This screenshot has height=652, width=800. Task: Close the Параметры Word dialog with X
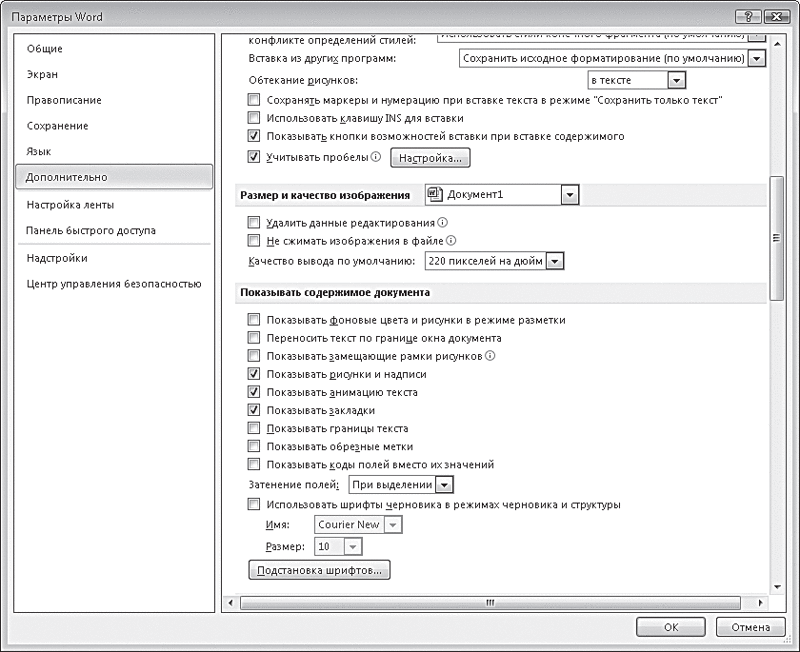click(777, 17)
